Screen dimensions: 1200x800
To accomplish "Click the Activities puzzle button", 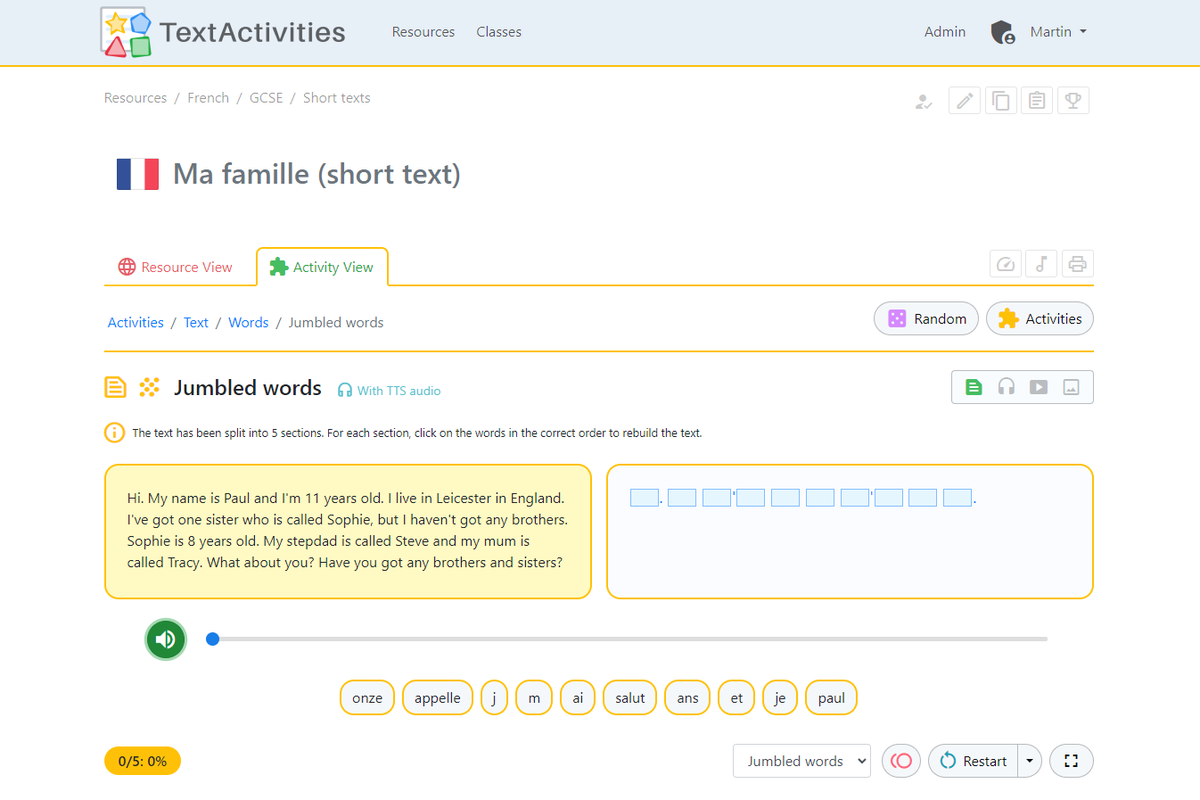I will [1040, 319].
